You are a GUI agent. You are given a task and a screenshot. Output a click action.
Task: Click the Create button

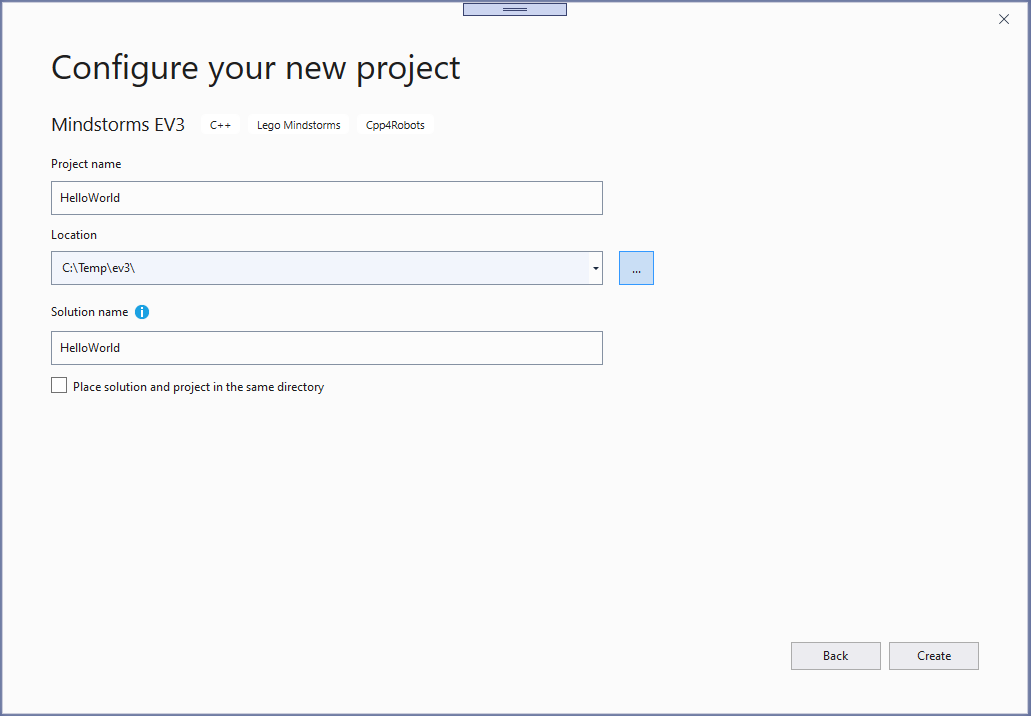934,656
